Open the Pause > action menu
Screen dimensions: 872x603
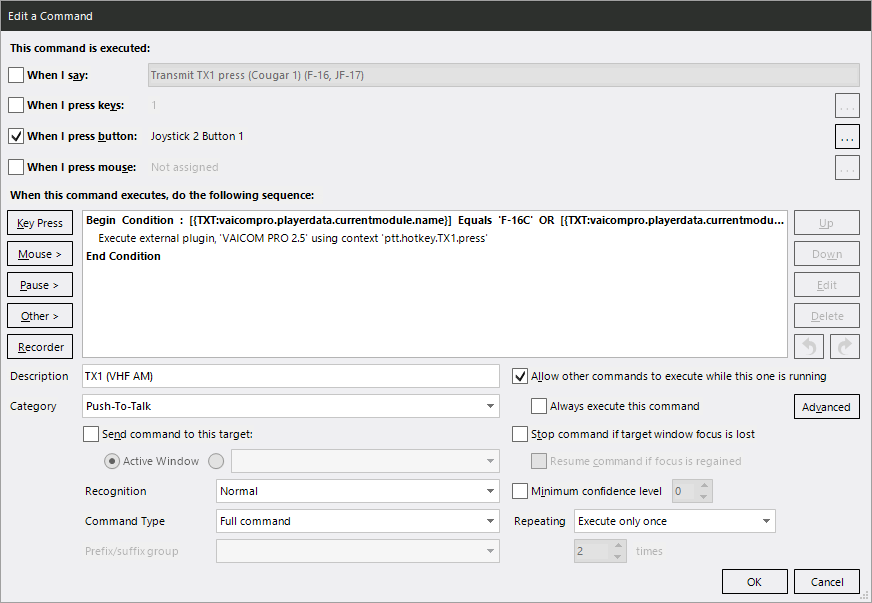tap(40, 285)
